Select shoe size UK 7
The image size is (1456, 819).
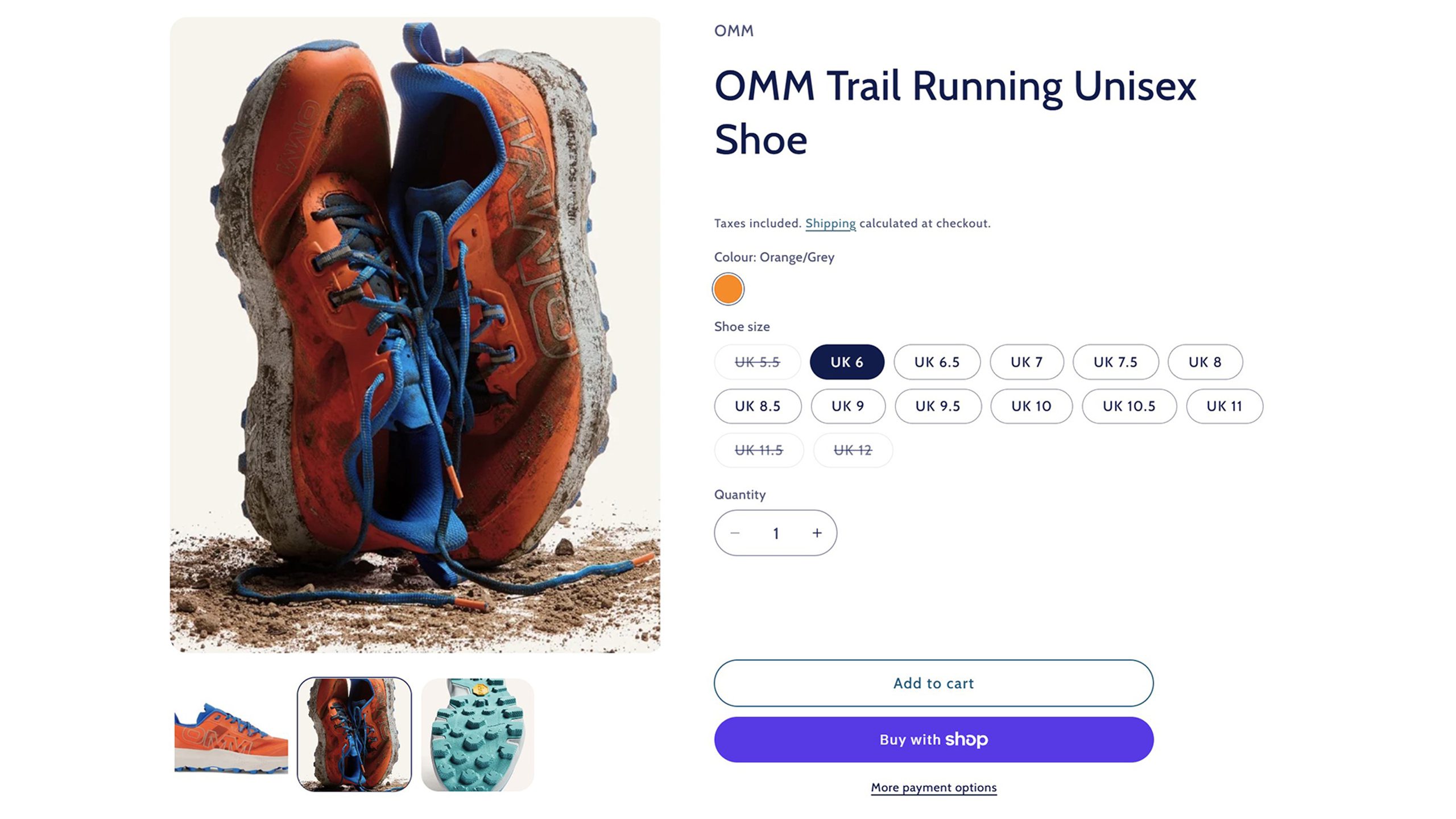pos(1027,362)
